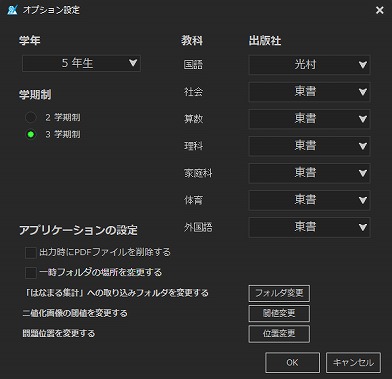392x379 pixels.
Task: Close the オプション設定 dialog
Action: 379,11
